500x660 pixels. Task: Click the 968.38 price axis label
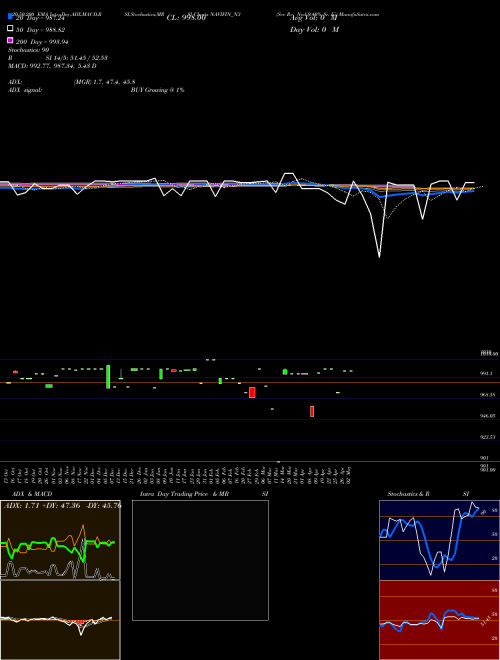488,395
